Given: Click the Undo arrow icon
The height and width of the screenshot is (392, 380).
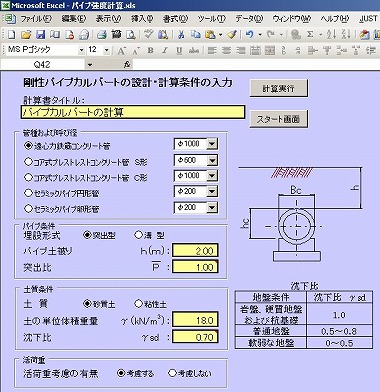Looking at the screenshot, I should pyautogui.click(x=249, y=34).
